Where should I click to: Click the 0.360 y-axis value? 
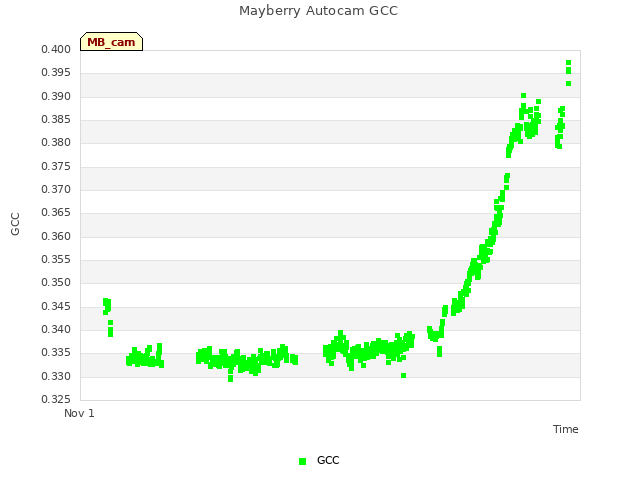coord(56,236)
